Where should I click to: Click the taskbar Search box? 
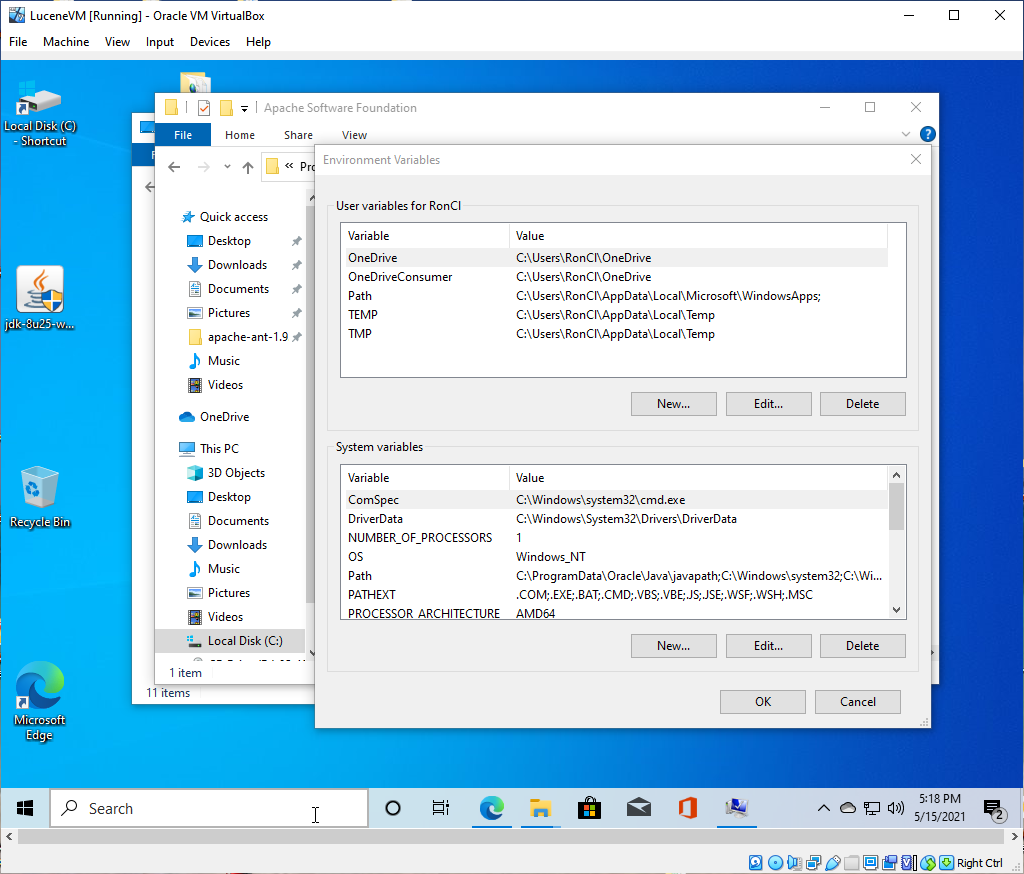(x=210, y=808)
